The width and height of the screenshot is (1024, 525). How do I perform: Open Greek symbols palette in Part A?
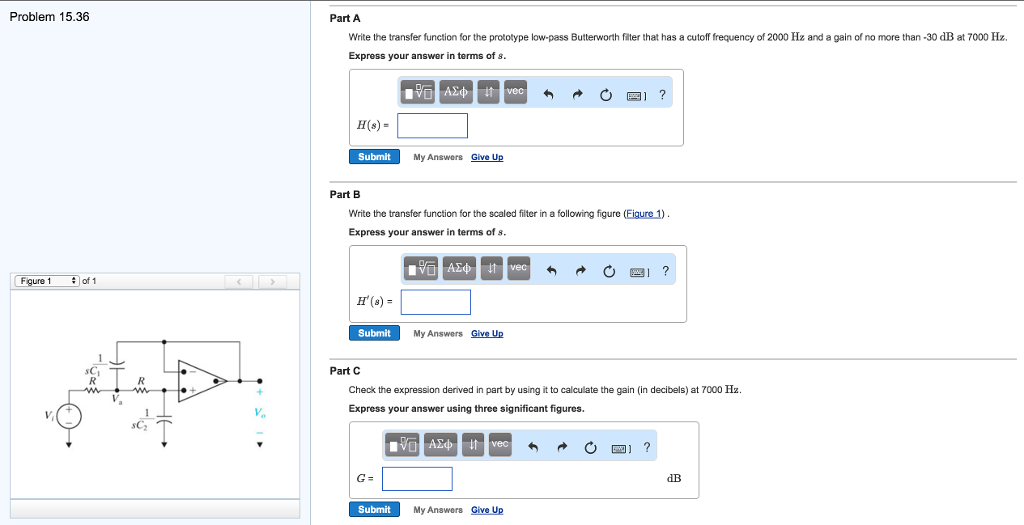[x=456, y=93]
